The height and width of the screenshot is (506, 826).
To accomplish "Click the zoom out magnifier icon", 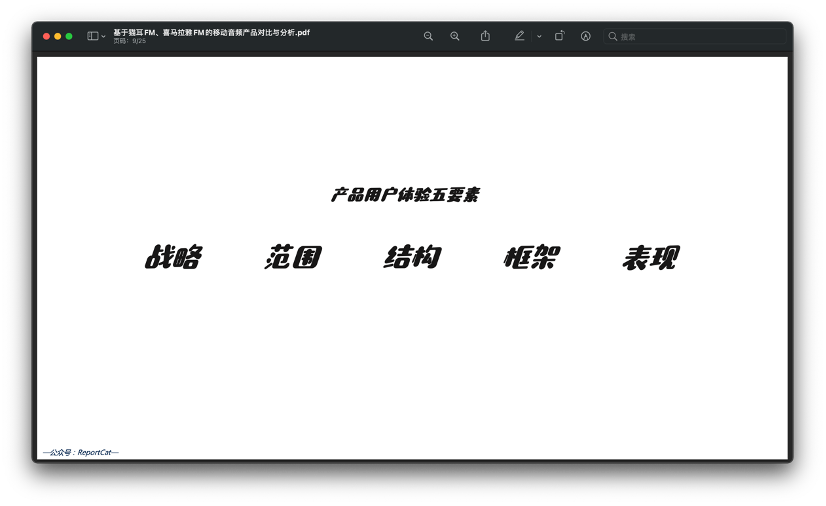I will coord(428,36).
